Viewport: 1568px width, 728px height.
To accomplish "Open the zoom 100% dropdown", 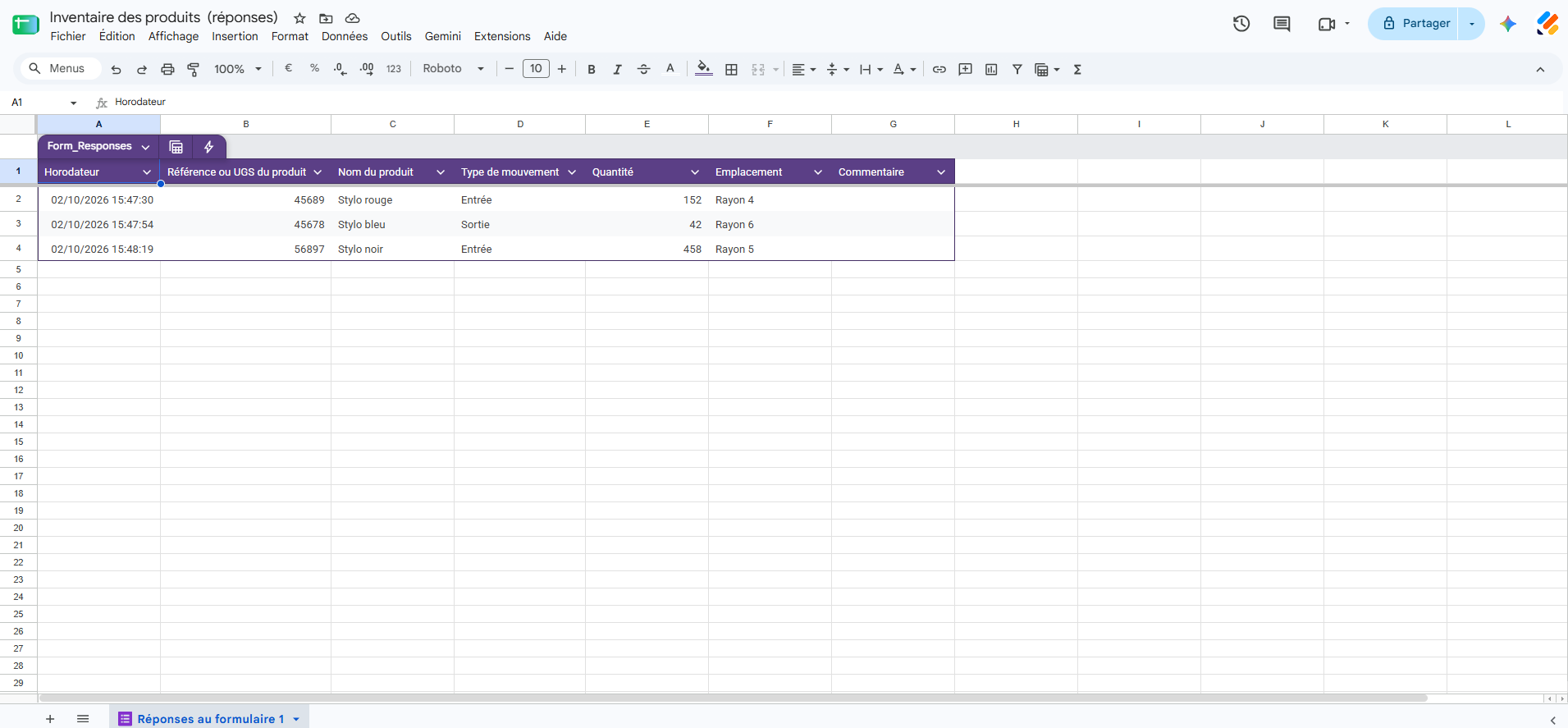I will click(x=238, y=70).
